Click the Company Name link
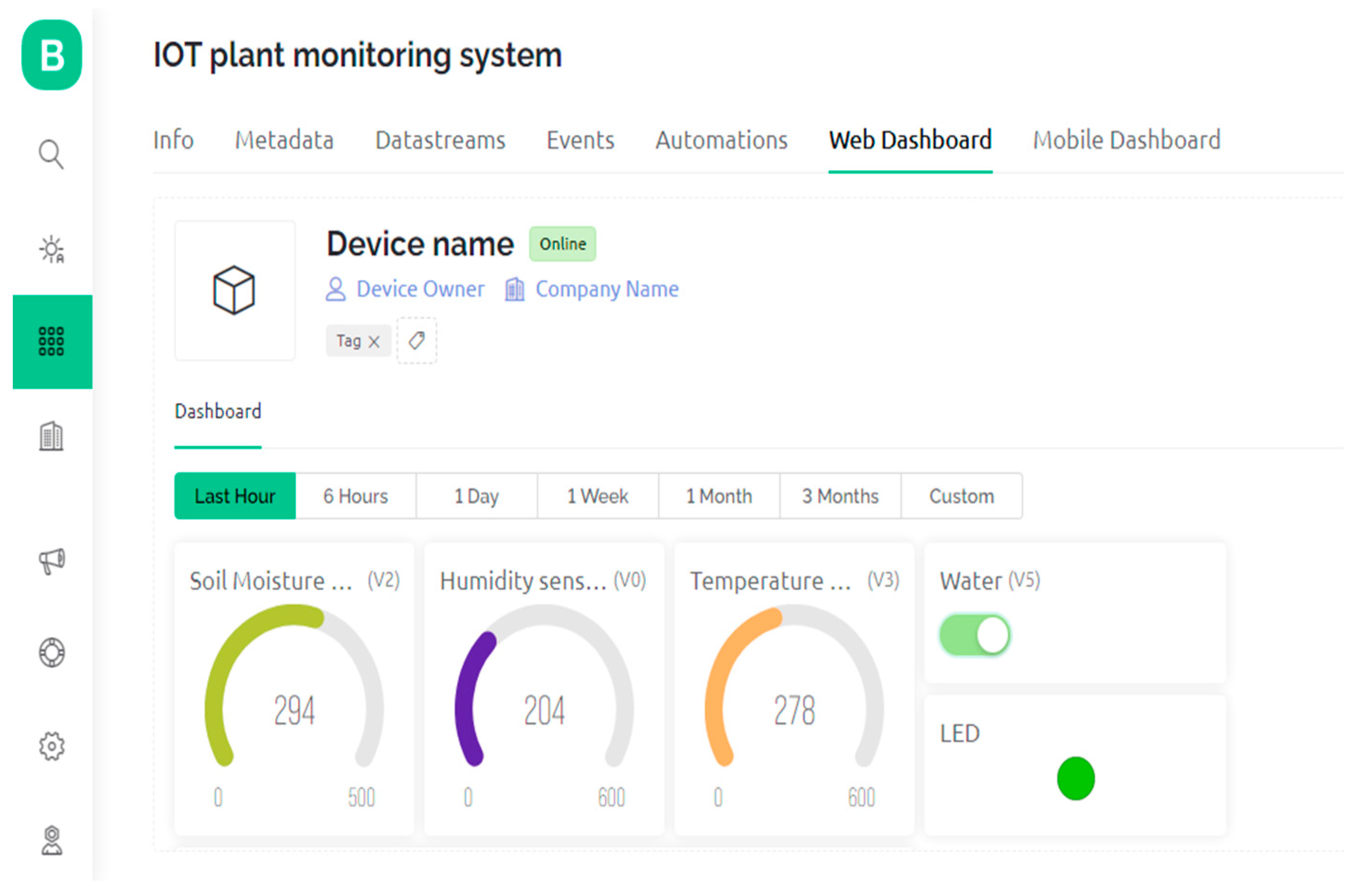 tap(606, 289)
